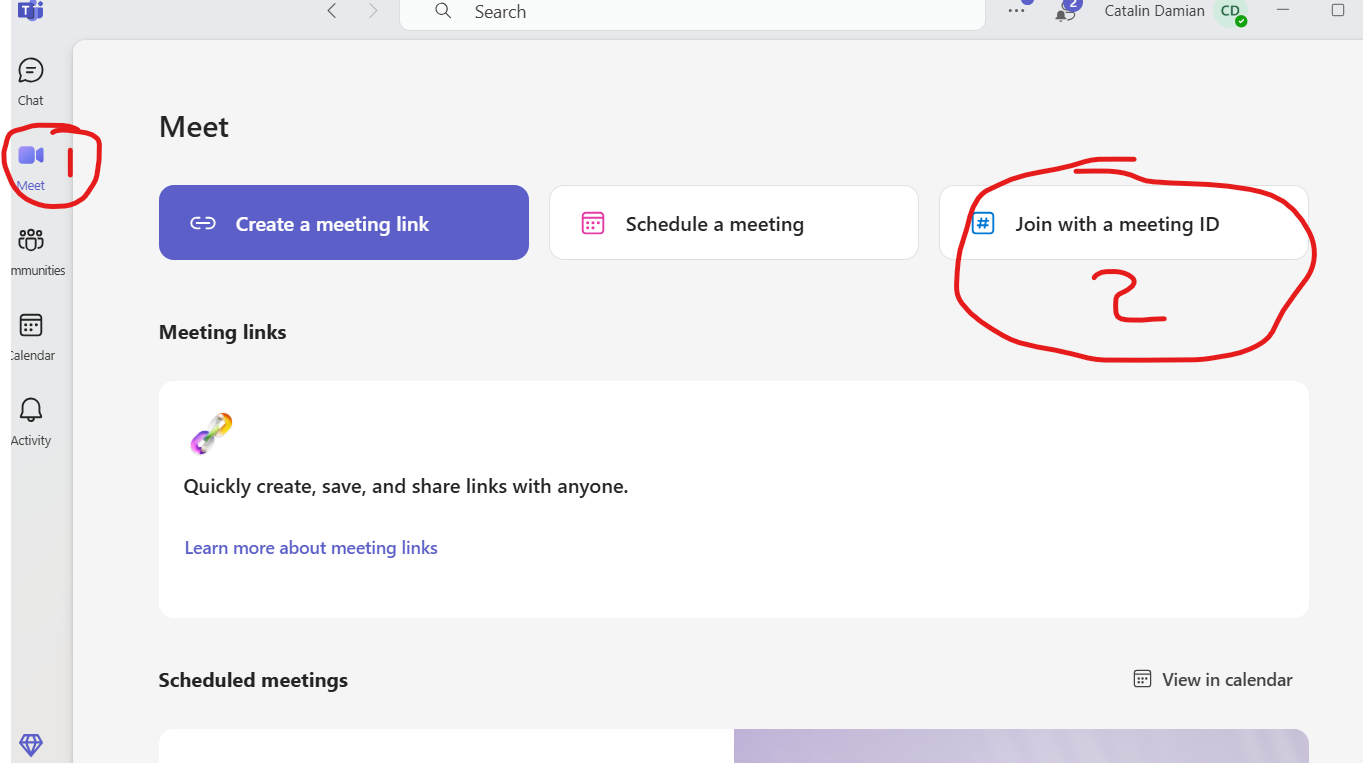Open the notifications bell with badge
The height and width of the screenshot is (763, 1363).
tap(1066, 12)
